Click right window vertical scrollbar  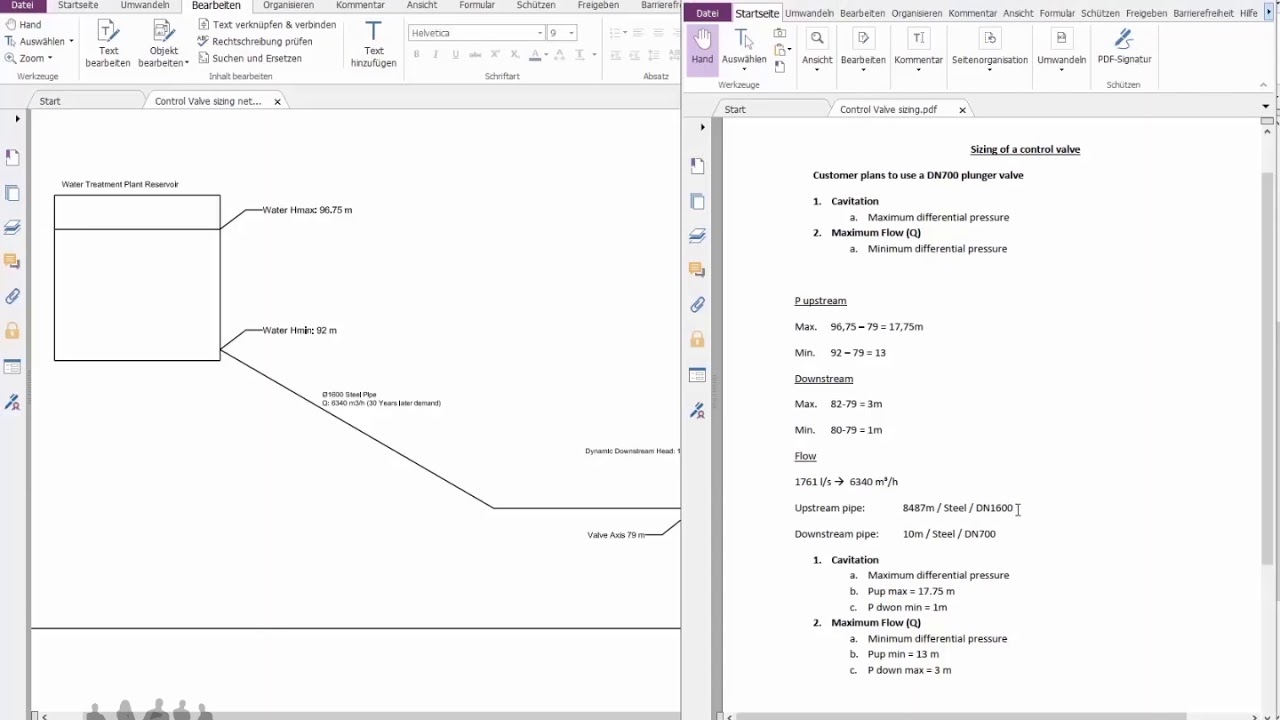click(x=1267, y=370)
